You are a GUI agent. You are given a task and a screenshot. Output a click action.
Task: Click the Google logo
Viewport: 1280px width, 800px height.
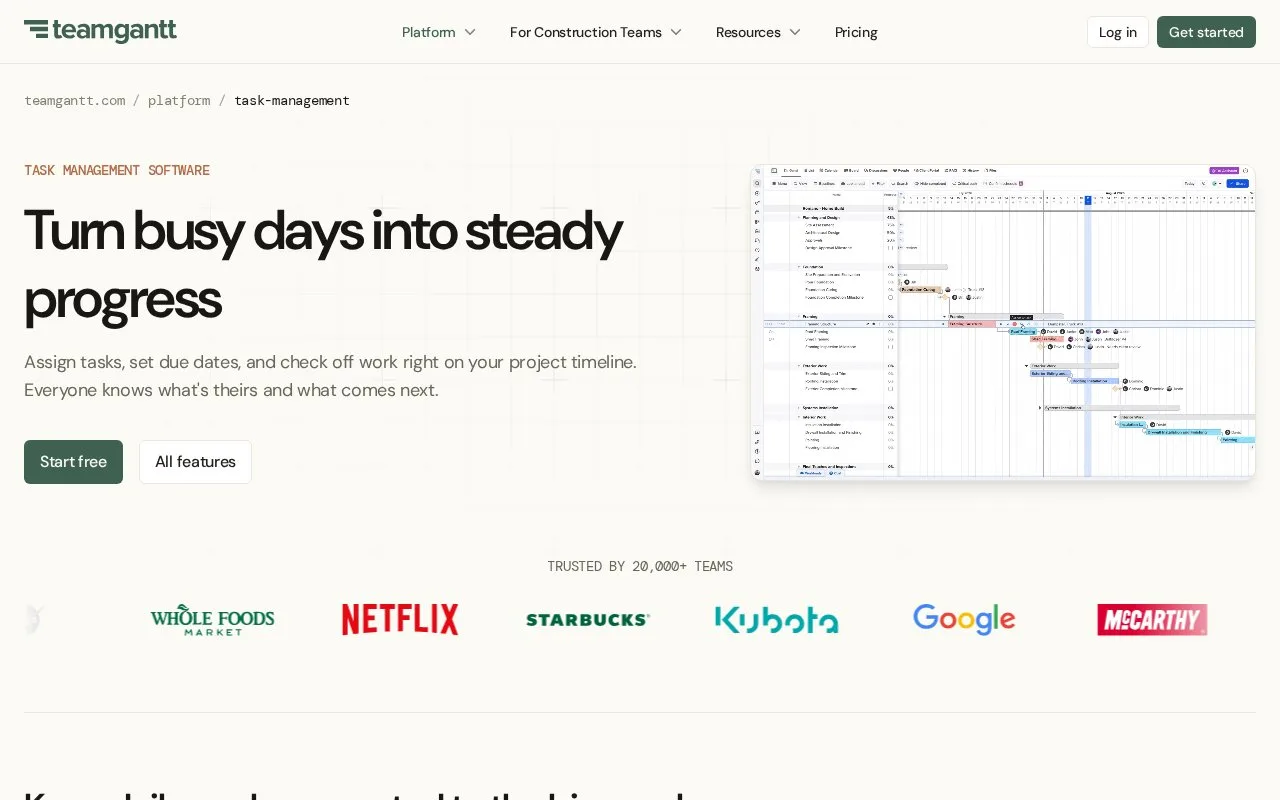964,620
